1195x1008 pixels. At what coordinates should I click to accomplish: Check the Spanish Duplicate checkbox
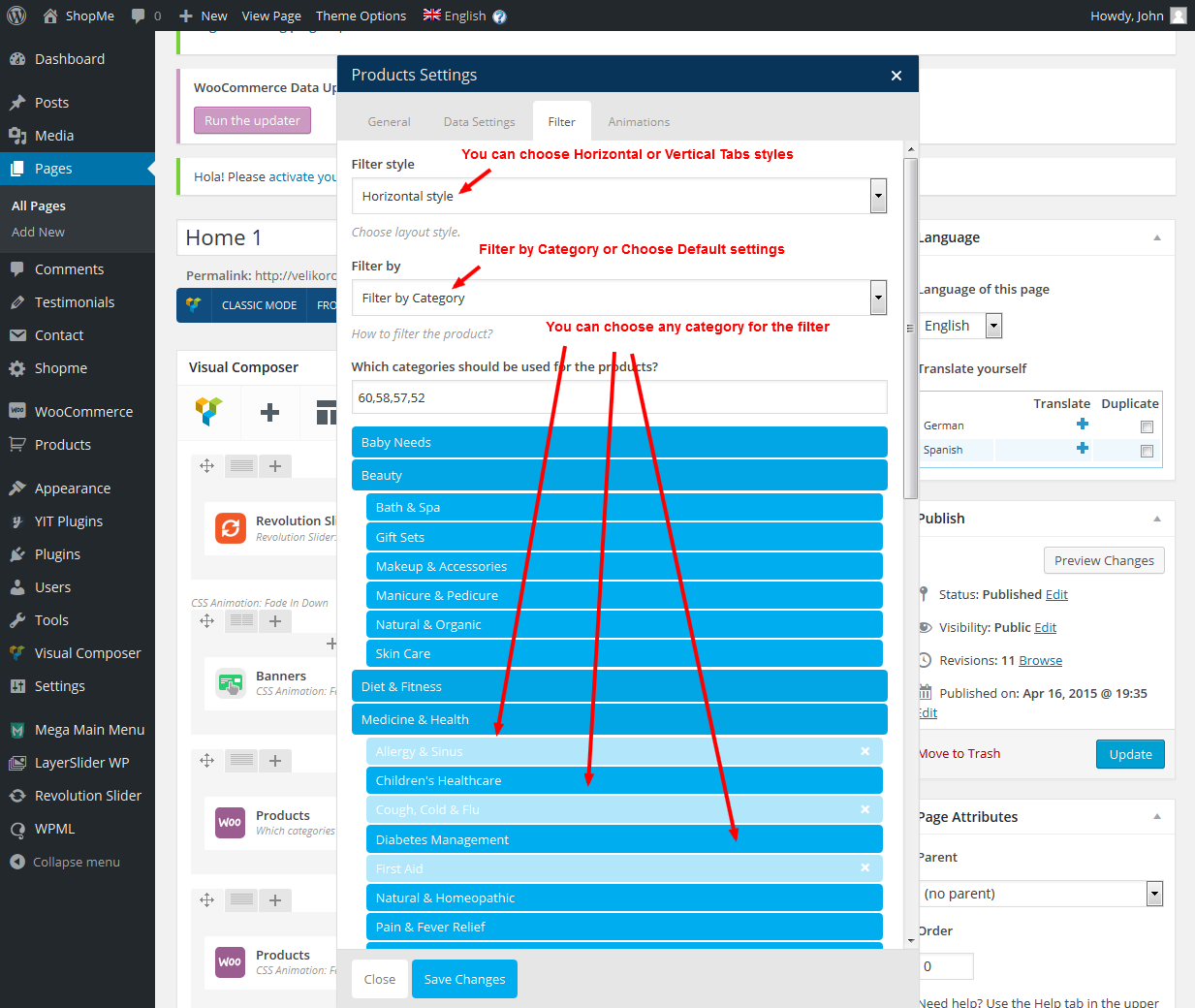(x=1147, y=451)
